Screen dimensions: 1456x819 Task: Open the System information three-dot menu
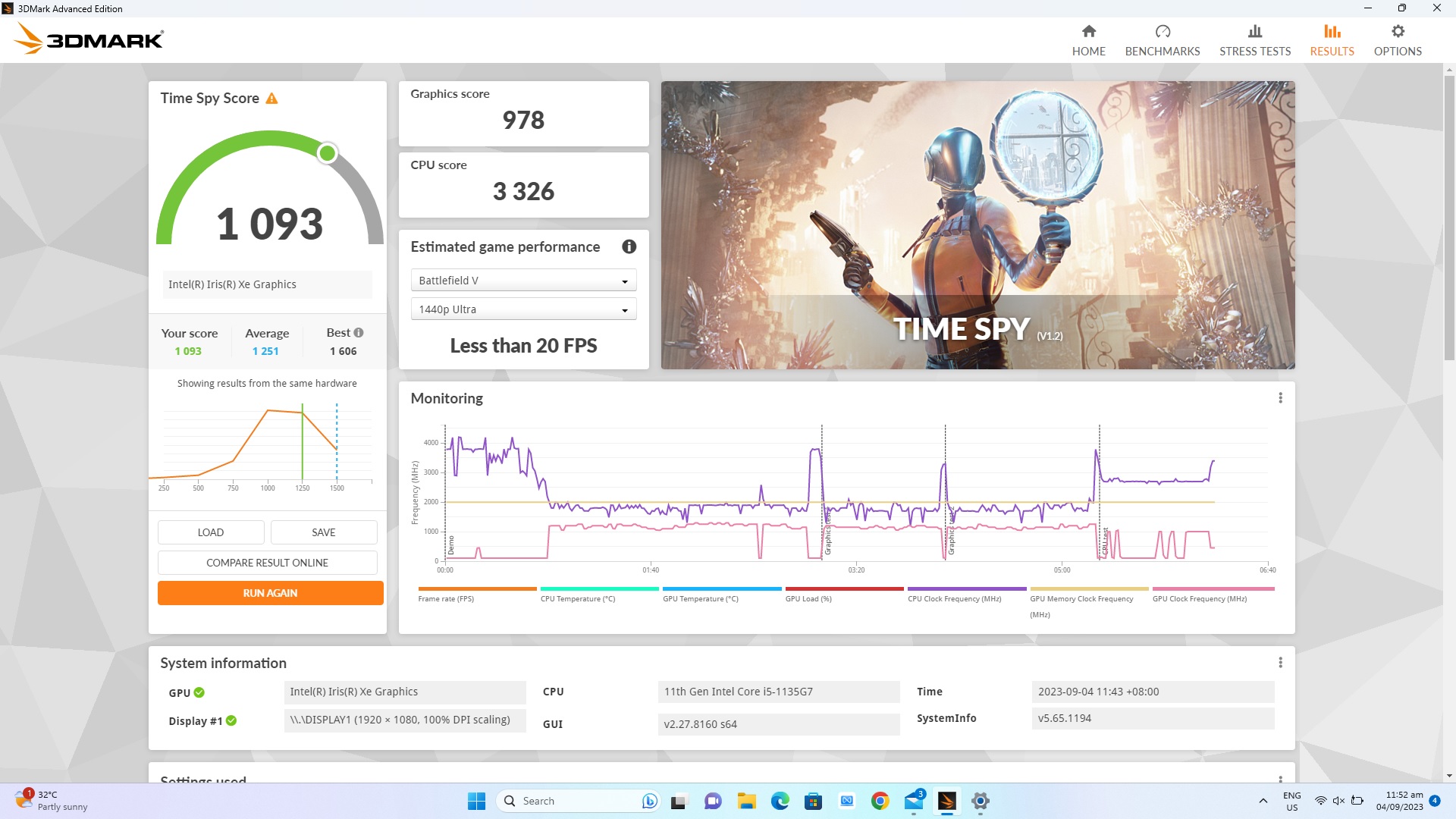tap(1280, 663)
